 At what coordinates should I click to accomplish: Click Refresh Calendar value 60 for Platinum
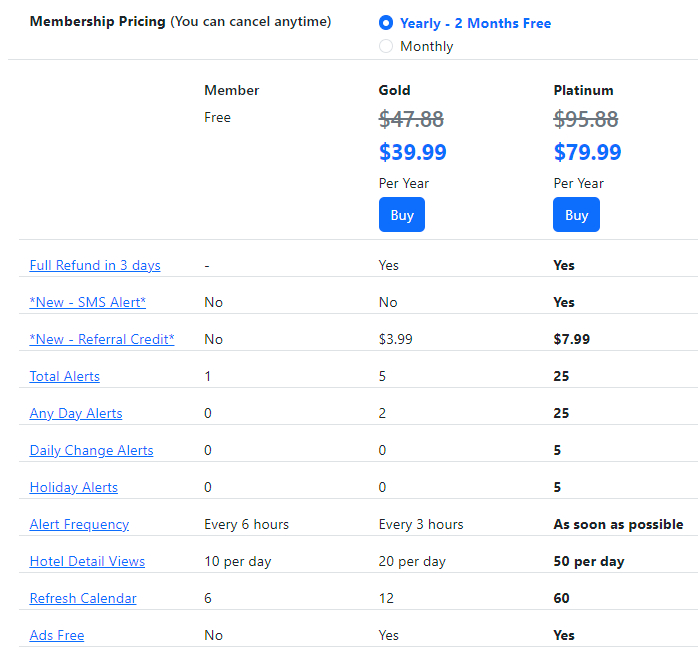[561, 598]
